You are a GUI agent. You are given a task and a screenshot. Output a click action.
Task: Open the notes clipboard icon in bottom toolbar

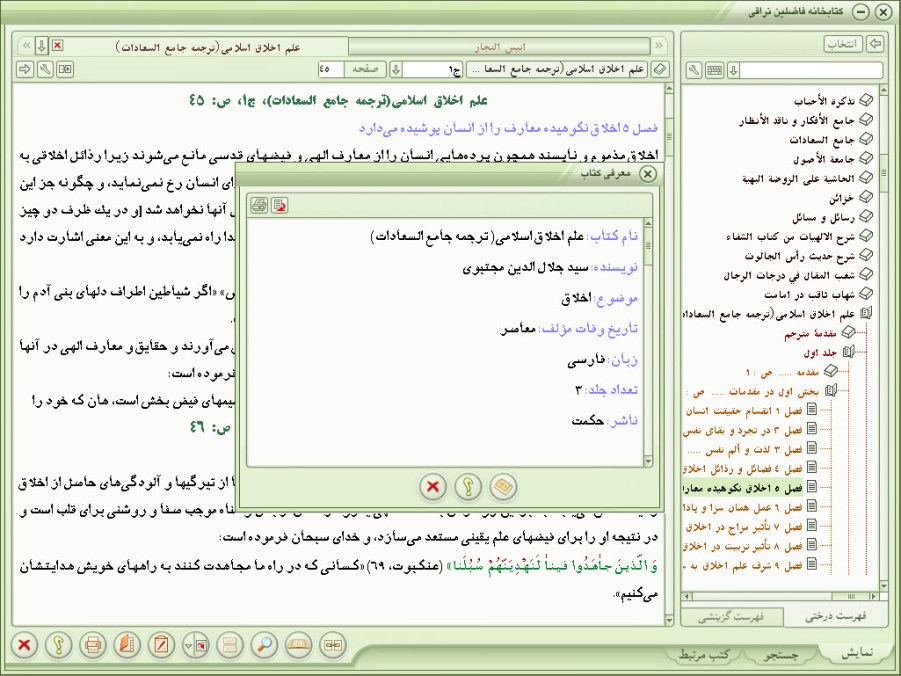coord(161,644)
